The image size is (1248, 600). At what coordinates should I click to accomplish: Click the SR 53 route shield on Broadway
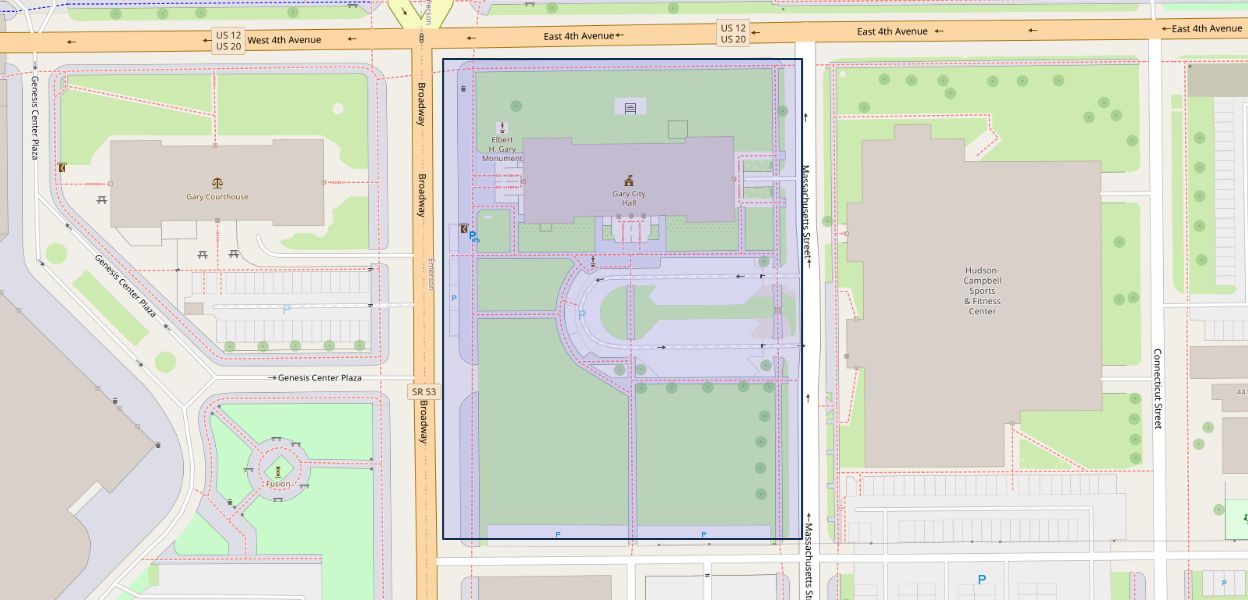423,391
